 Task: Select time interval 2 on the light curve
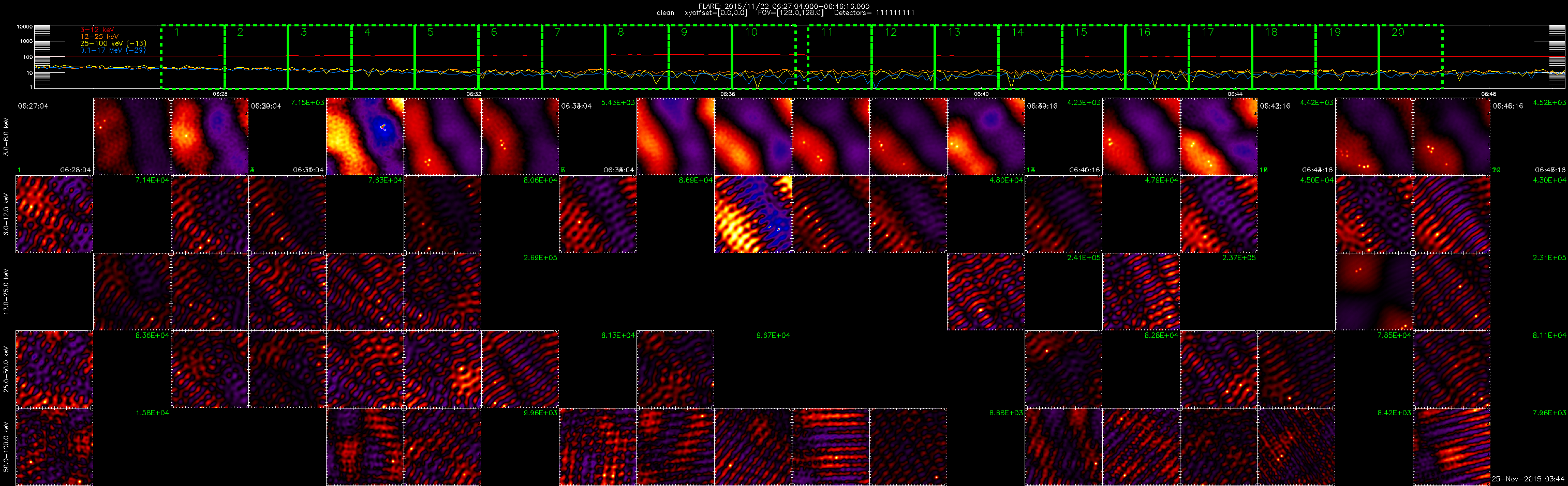point(256,57)
